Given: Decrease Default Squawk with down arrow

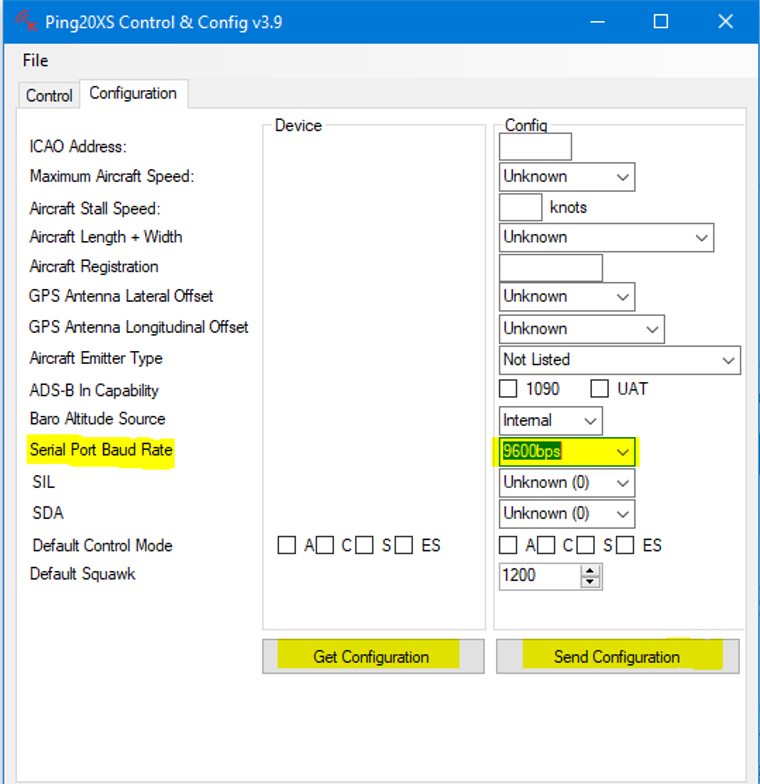Looking at the screenshot, I should 590,582.
